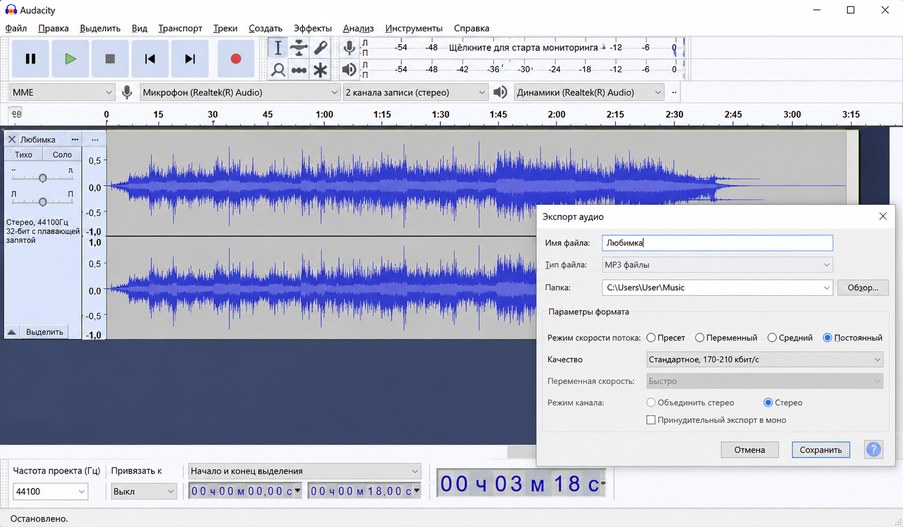Open the Любимка track menu dots
The width and height of the screenshot is (903, 527).
pos(75,139)
